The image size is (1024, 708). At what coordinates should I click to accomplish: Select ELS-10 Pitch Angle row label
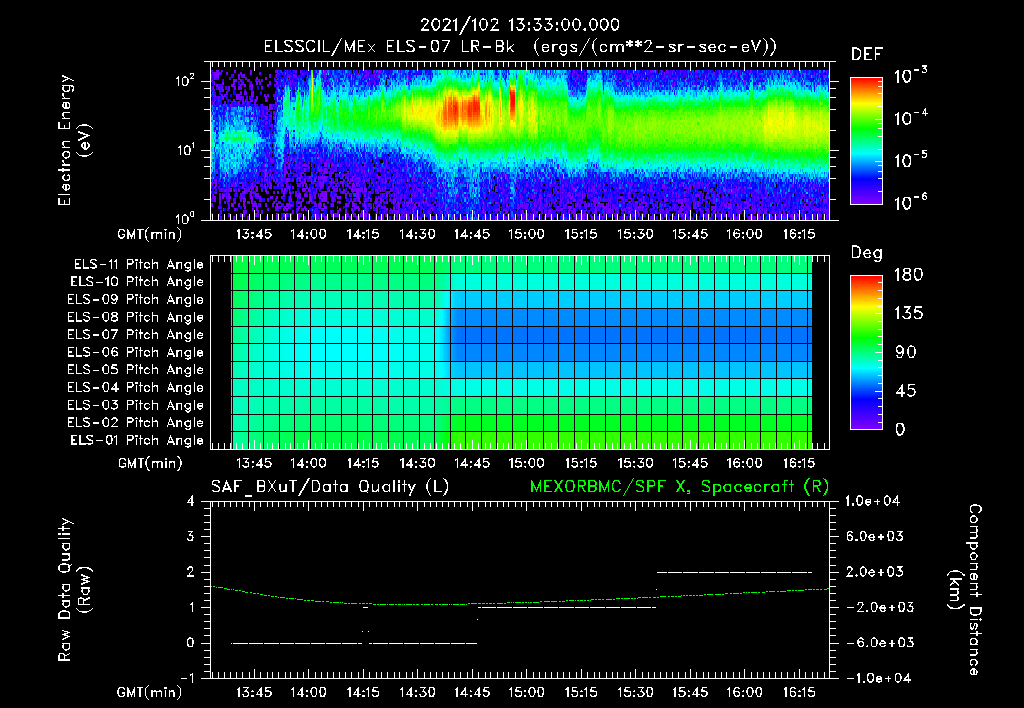coord(137,282)
